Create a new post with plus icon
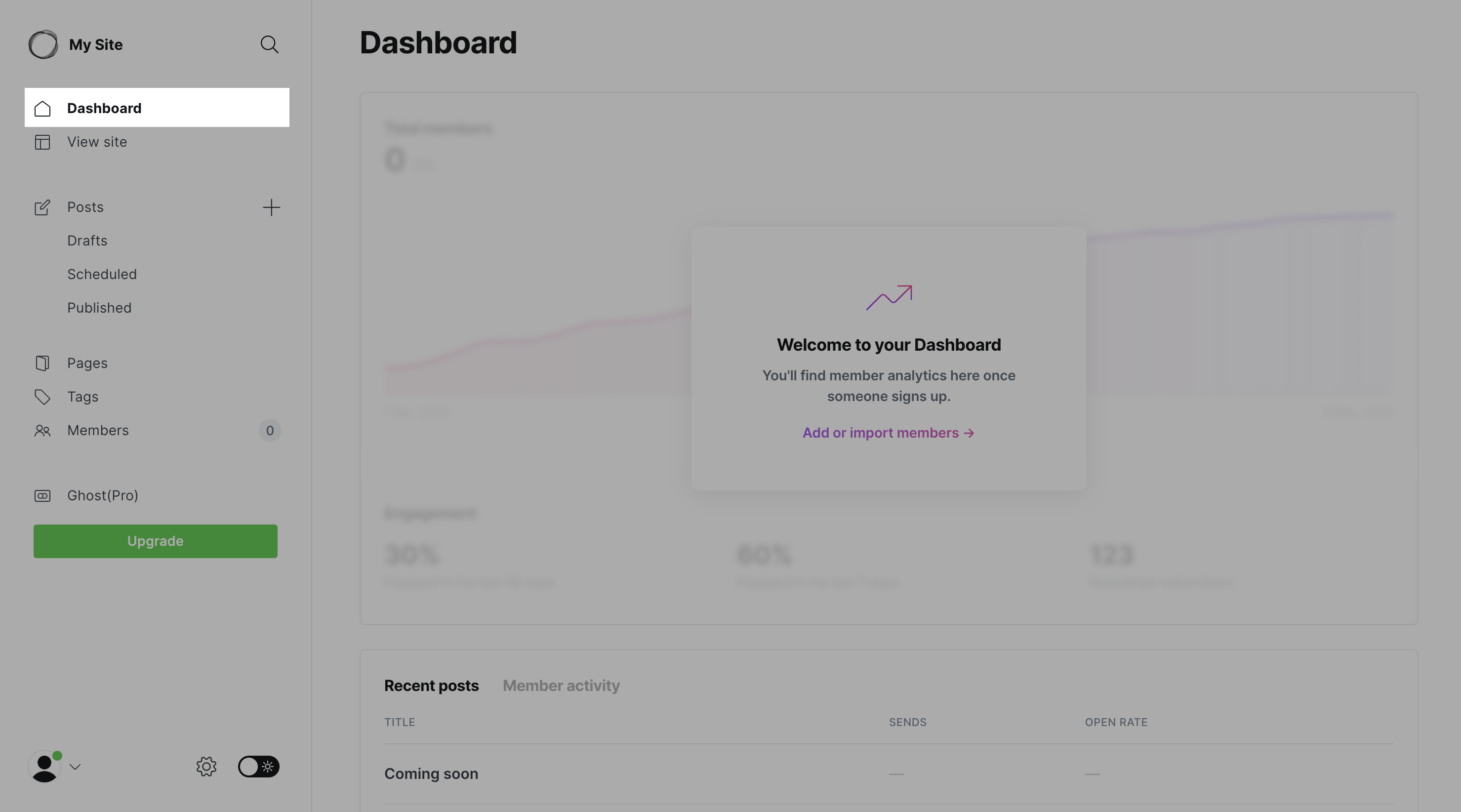The width and height of the screenshot is (1461, 812). pyautogui.click(x=271, y=207)
